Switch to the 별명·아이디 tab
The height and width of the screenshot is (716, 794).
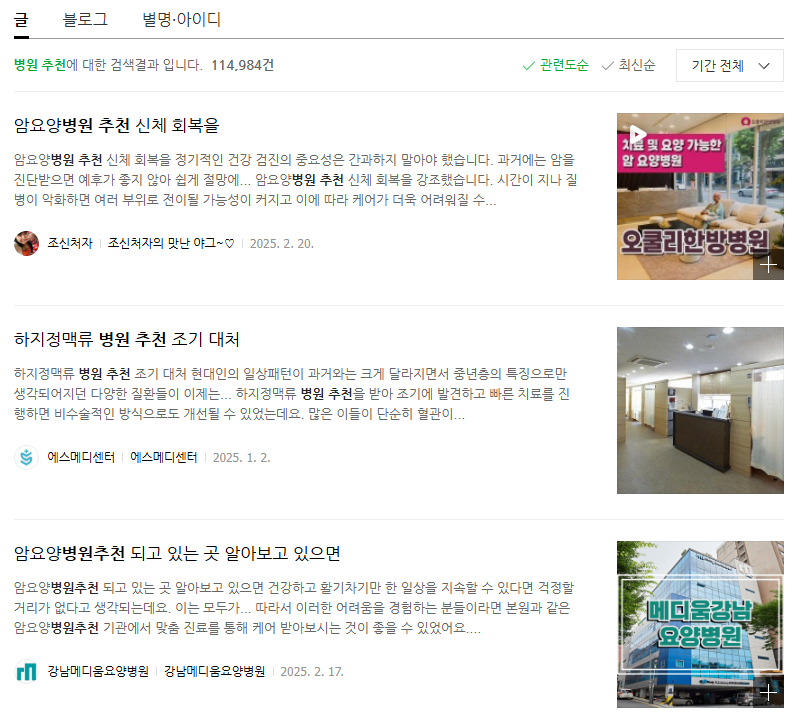[181, 19]
